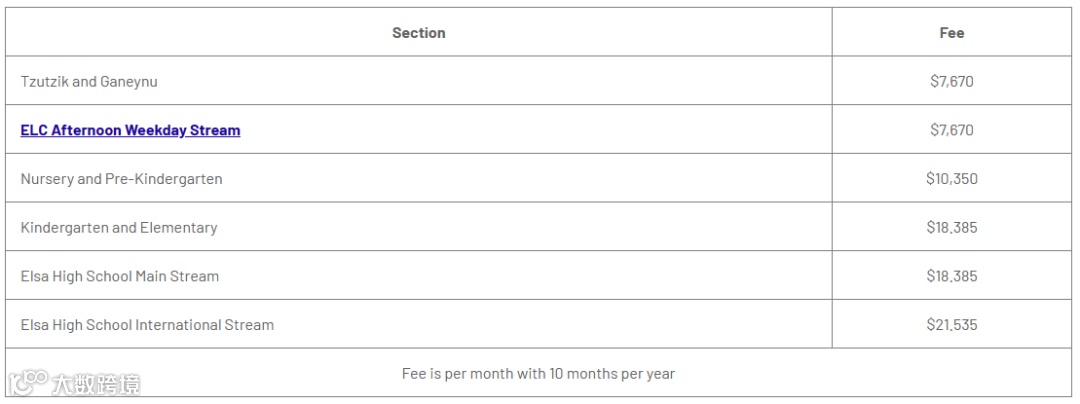Click the $21,535 fee value
Viewport: 1080px width, 404px height.
(951, 325)
